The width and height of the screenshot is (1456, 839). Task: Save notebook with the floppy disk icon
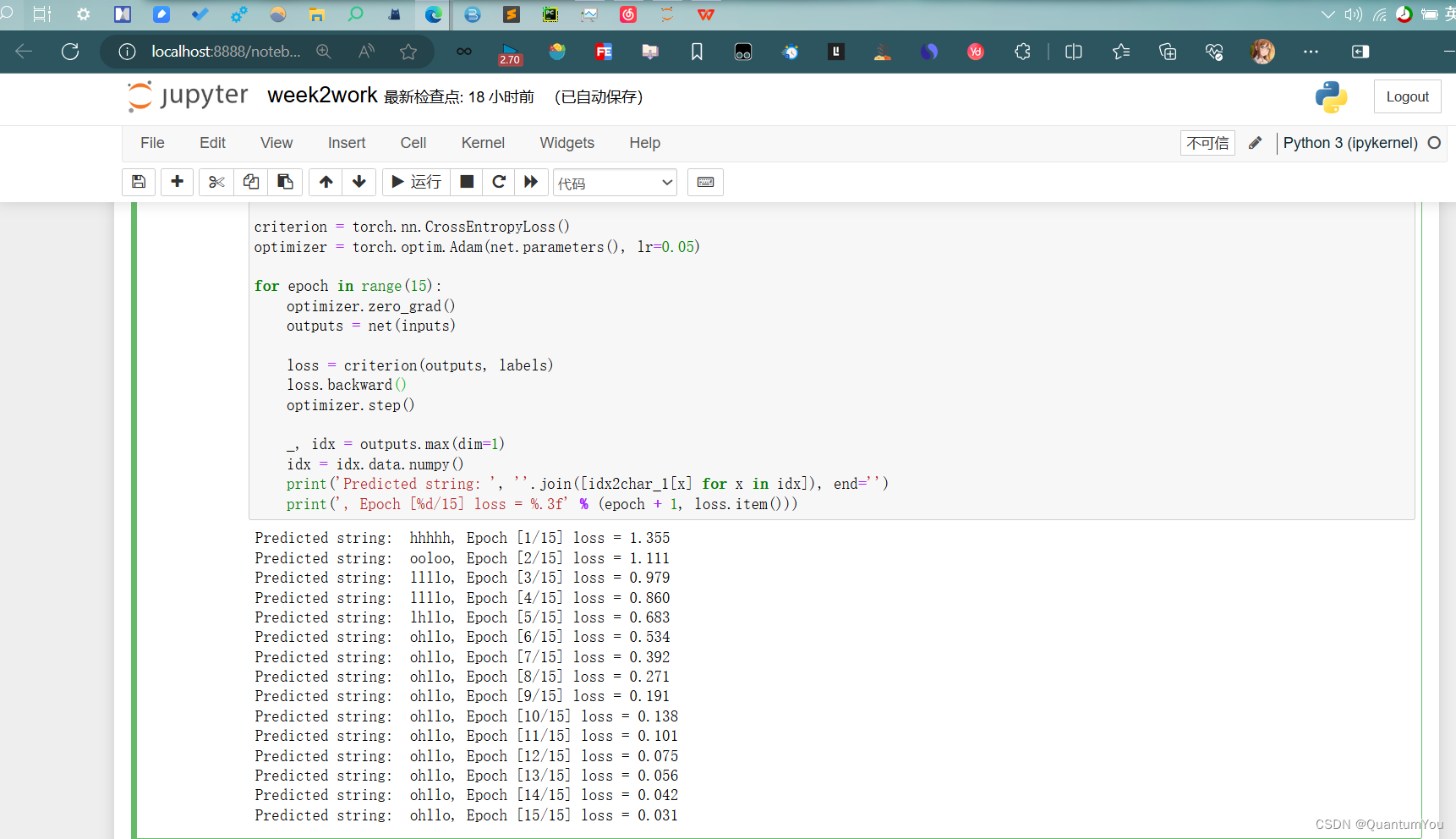[139, 182]
